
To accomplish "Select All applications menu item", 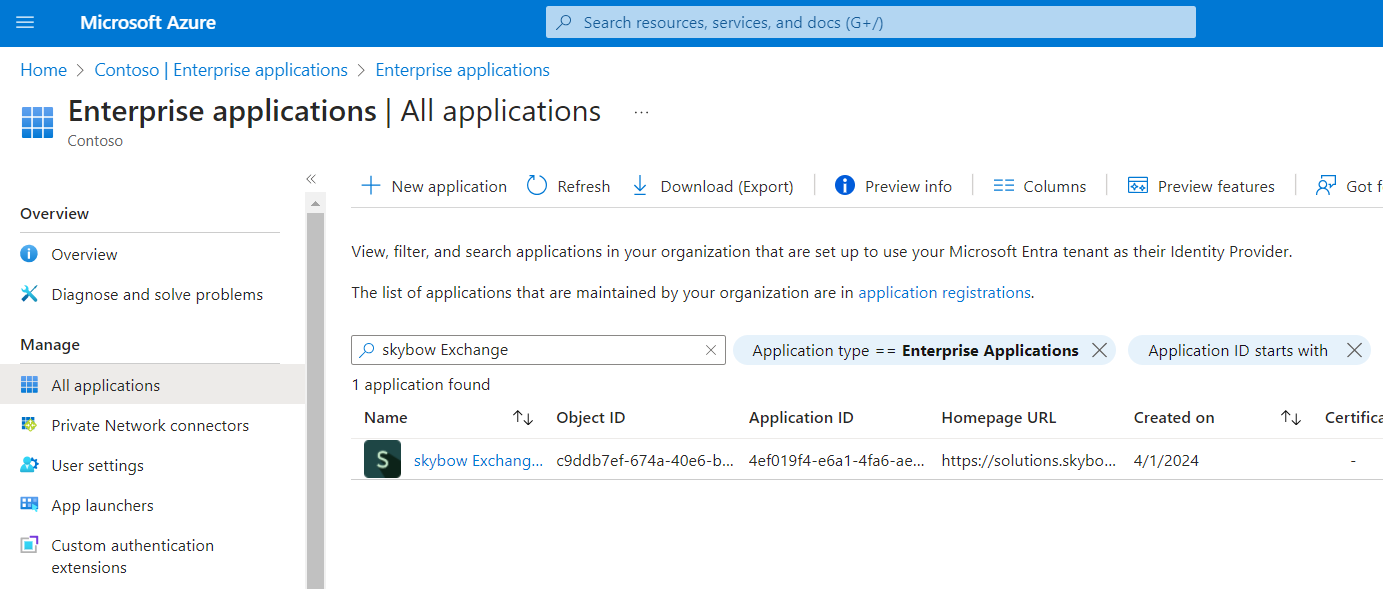I will [x=153, y=385].
